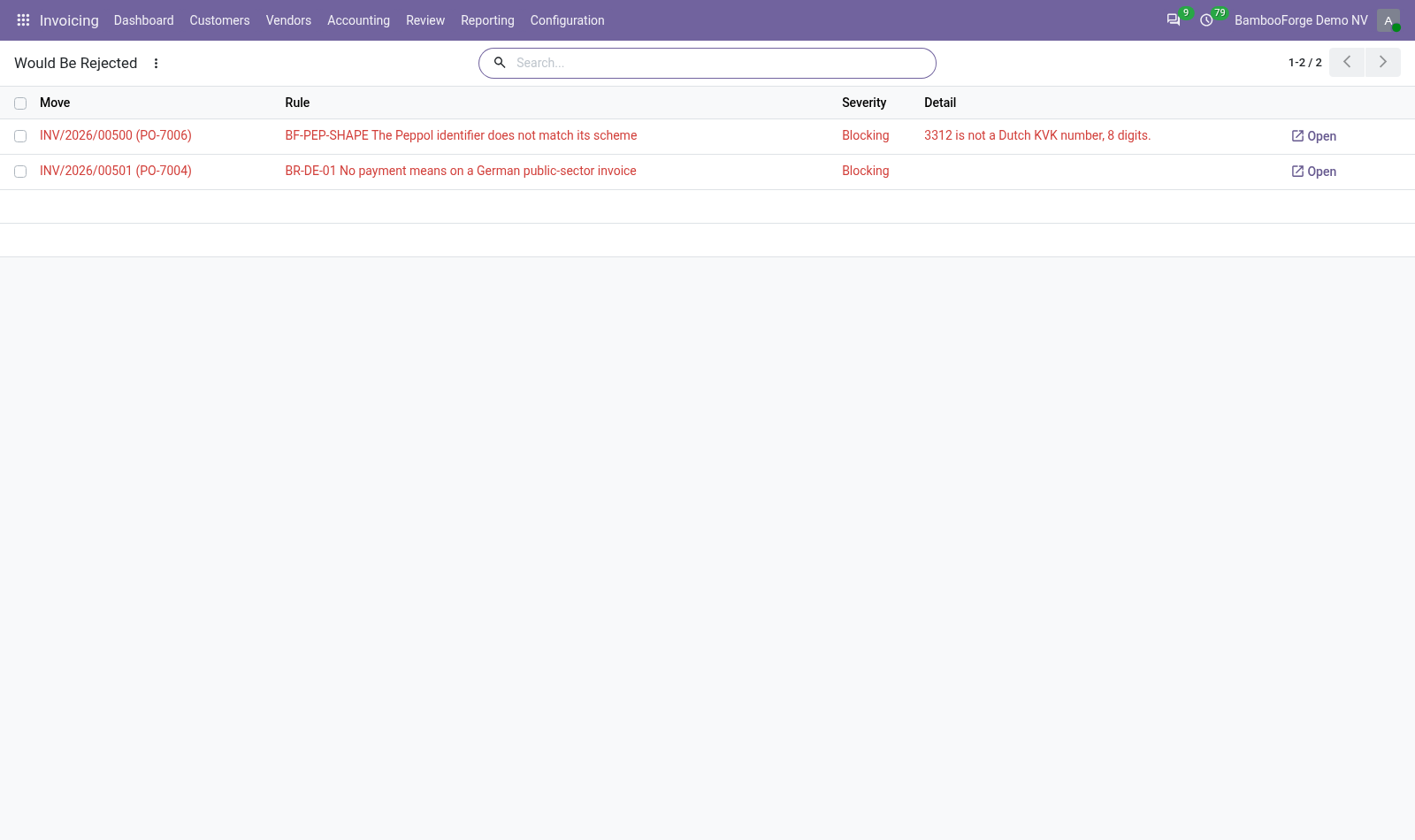Click the BF-PEP-SHAPE rule text
This screenshot has height=840, width=1415.
coord(461,135)
